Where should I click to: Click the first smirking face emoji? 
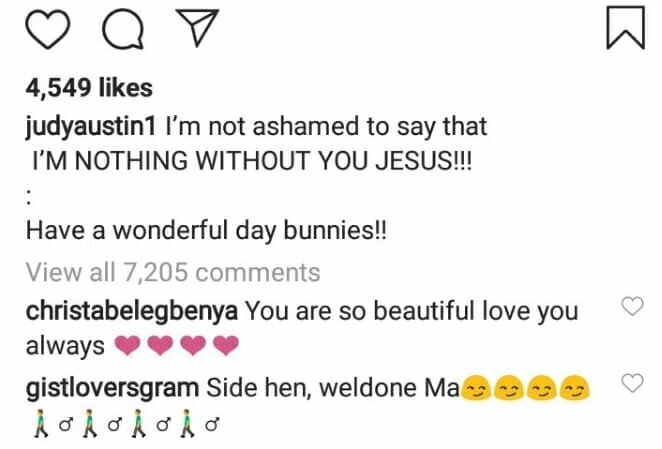click(476, 387)
